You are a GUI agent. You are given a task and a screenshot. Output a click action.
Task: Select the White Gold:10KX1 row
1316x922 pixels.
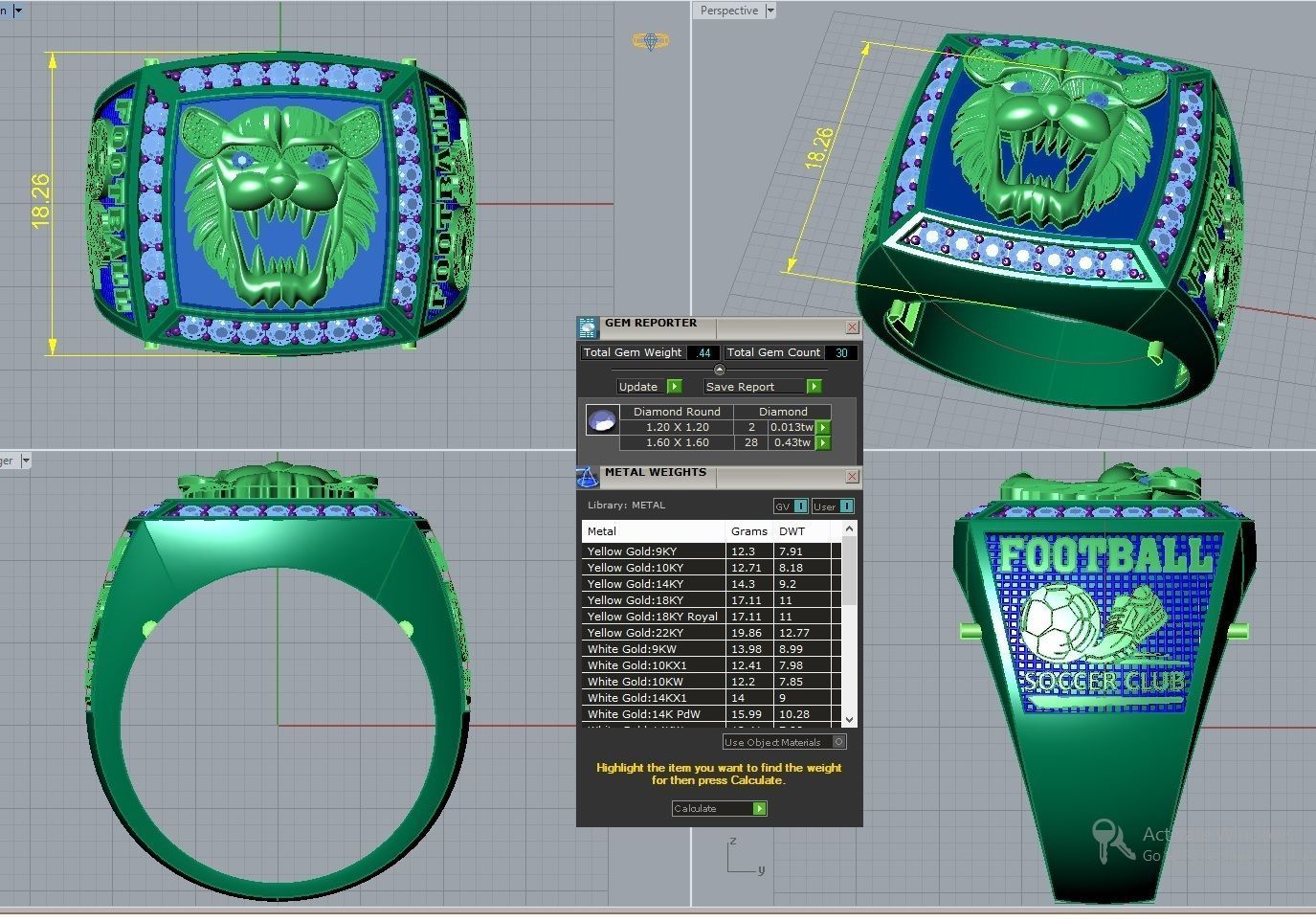(711, 665)
